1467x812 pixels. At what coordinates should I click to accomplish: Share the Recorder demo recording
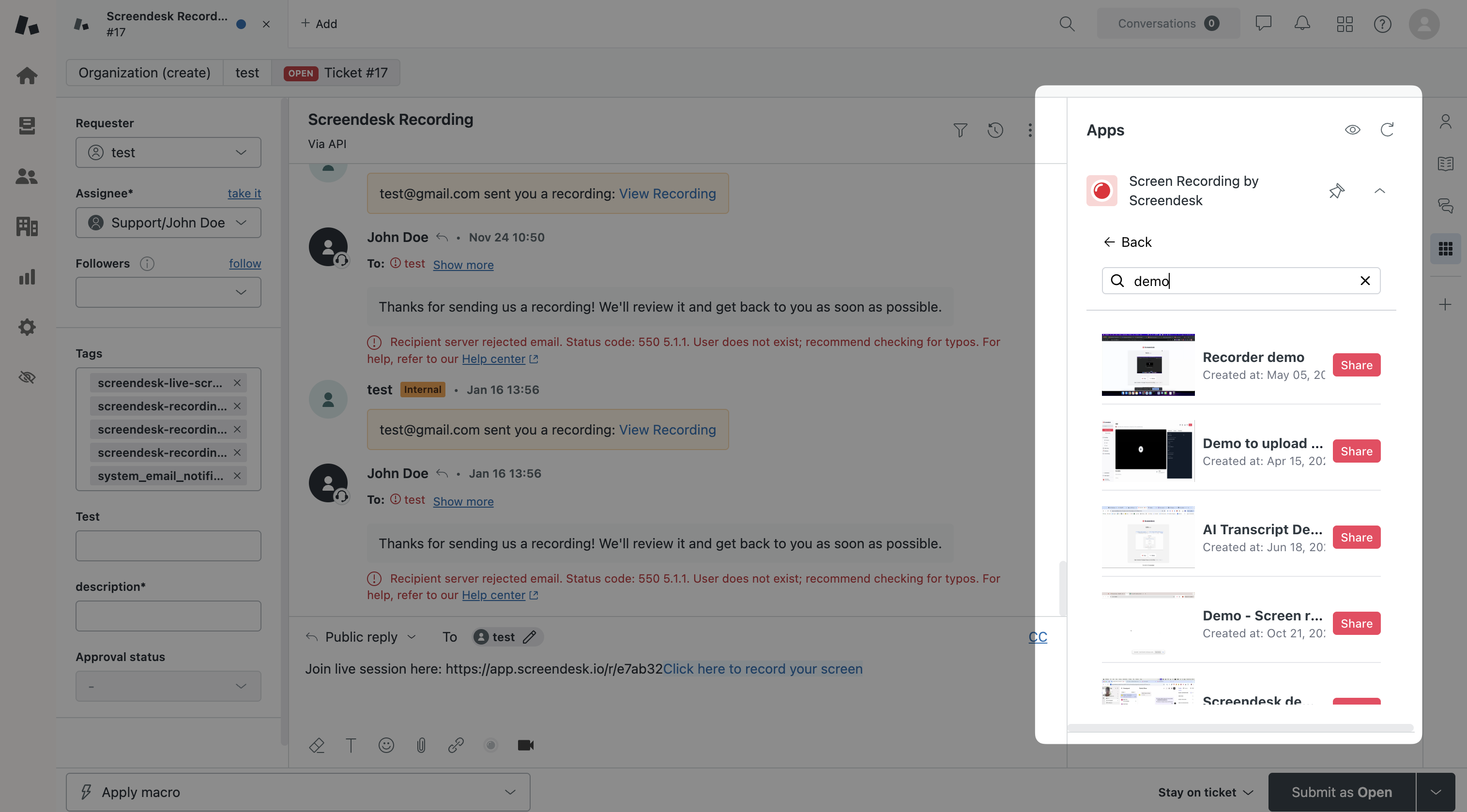1356,365
